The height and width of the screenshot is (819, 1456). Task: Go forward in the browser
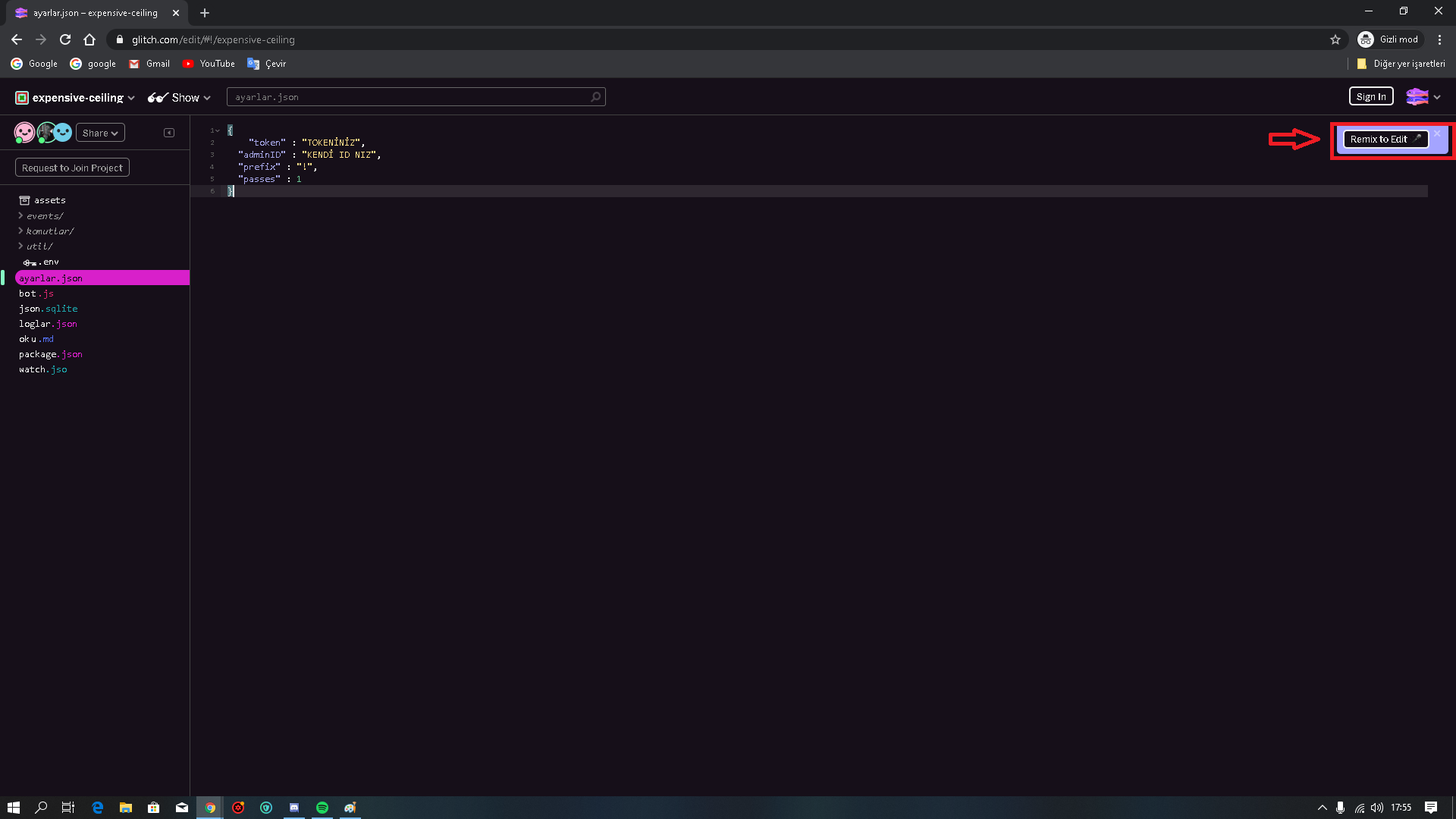point(41,39)
